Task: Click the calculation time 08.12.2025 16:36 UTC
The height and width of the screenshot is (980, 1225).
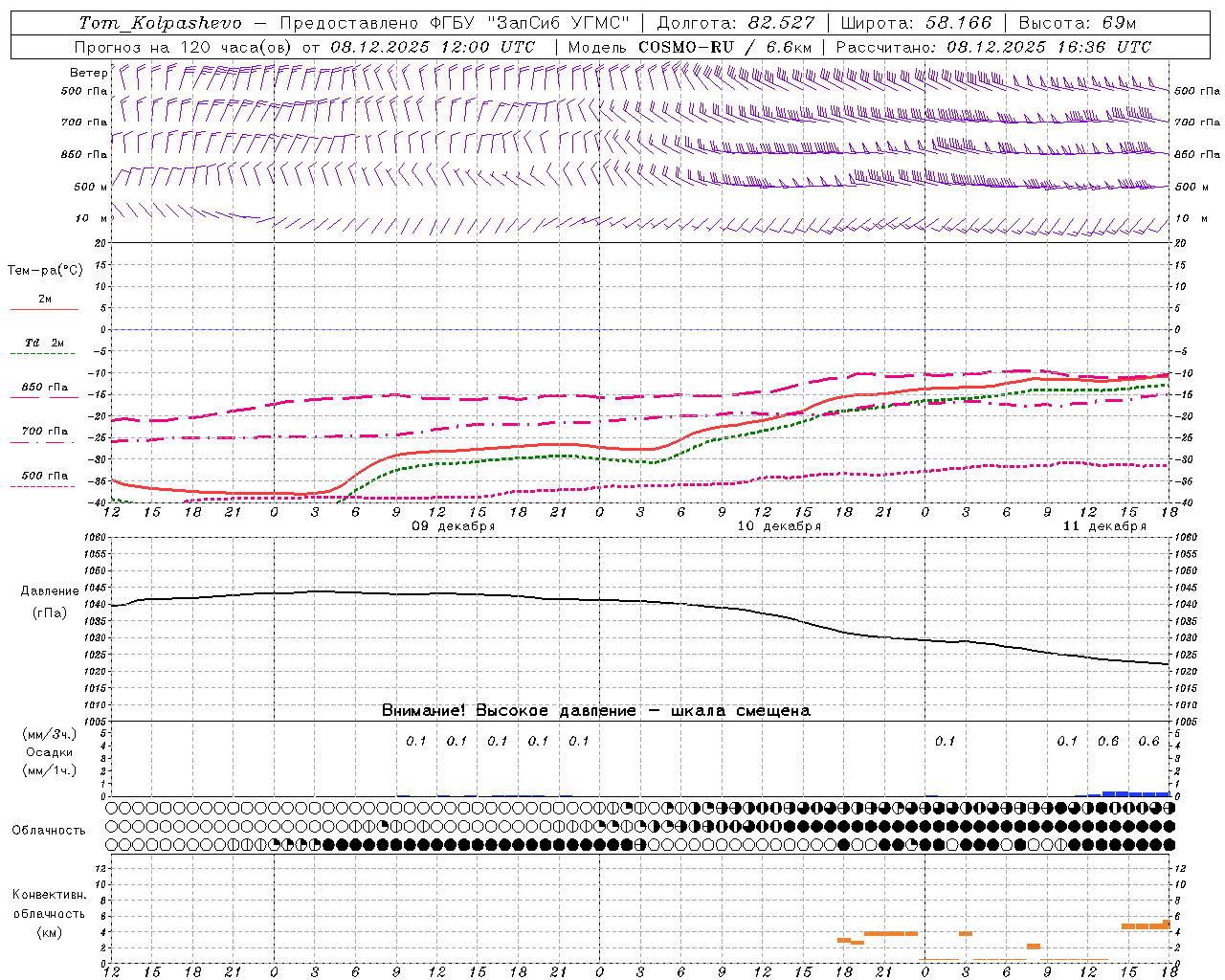Action: [1049, 47]
